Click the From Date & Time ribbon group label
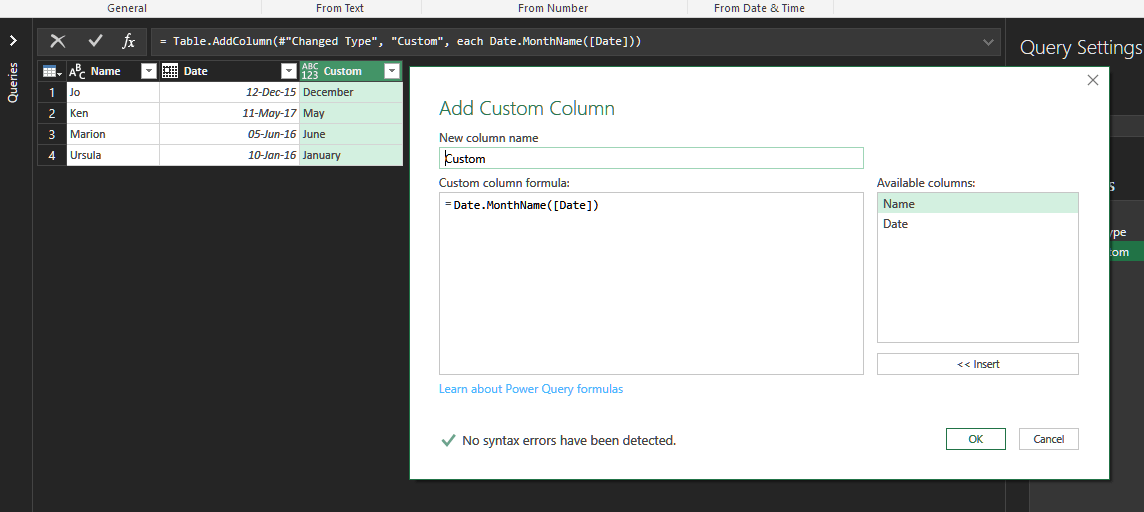The height and width of the screenshot is (512, 1144). (760, 8)
